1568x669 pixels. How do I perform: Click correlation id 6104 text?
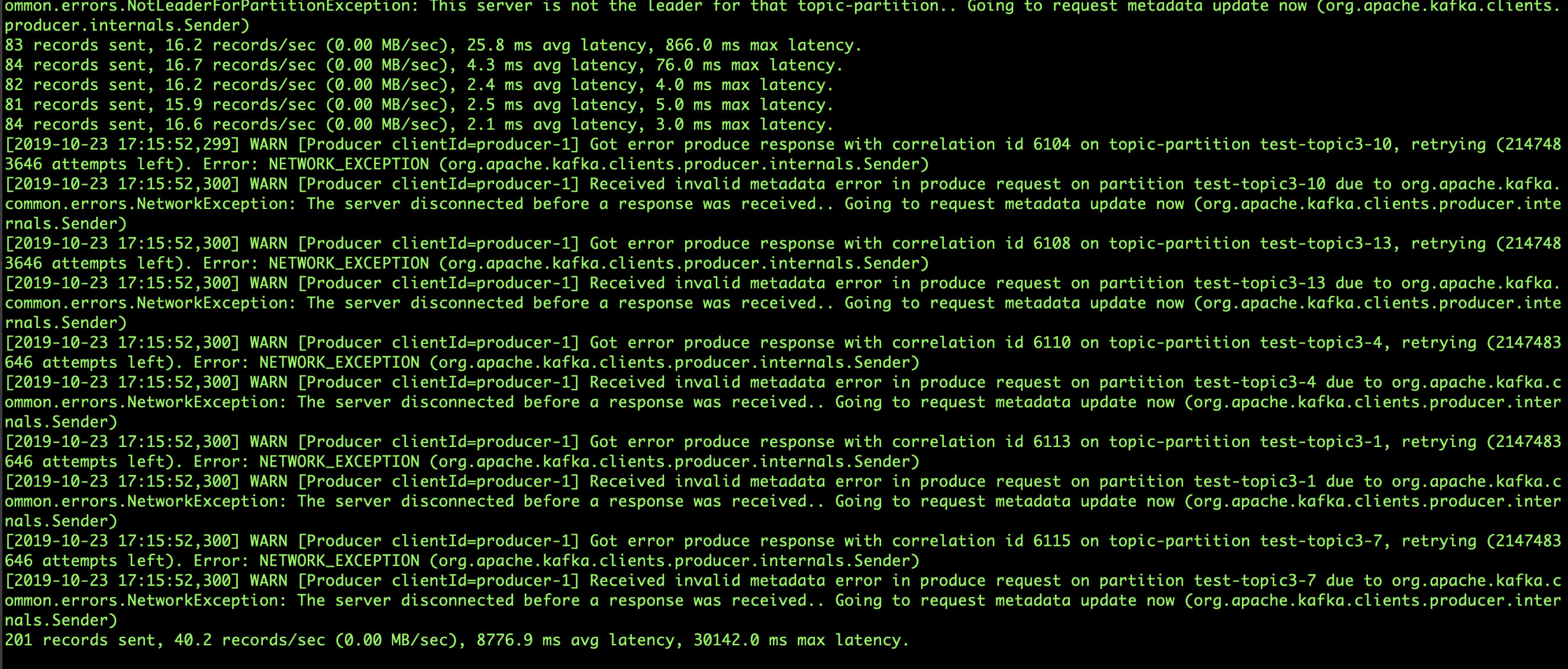tap(980, 144)
